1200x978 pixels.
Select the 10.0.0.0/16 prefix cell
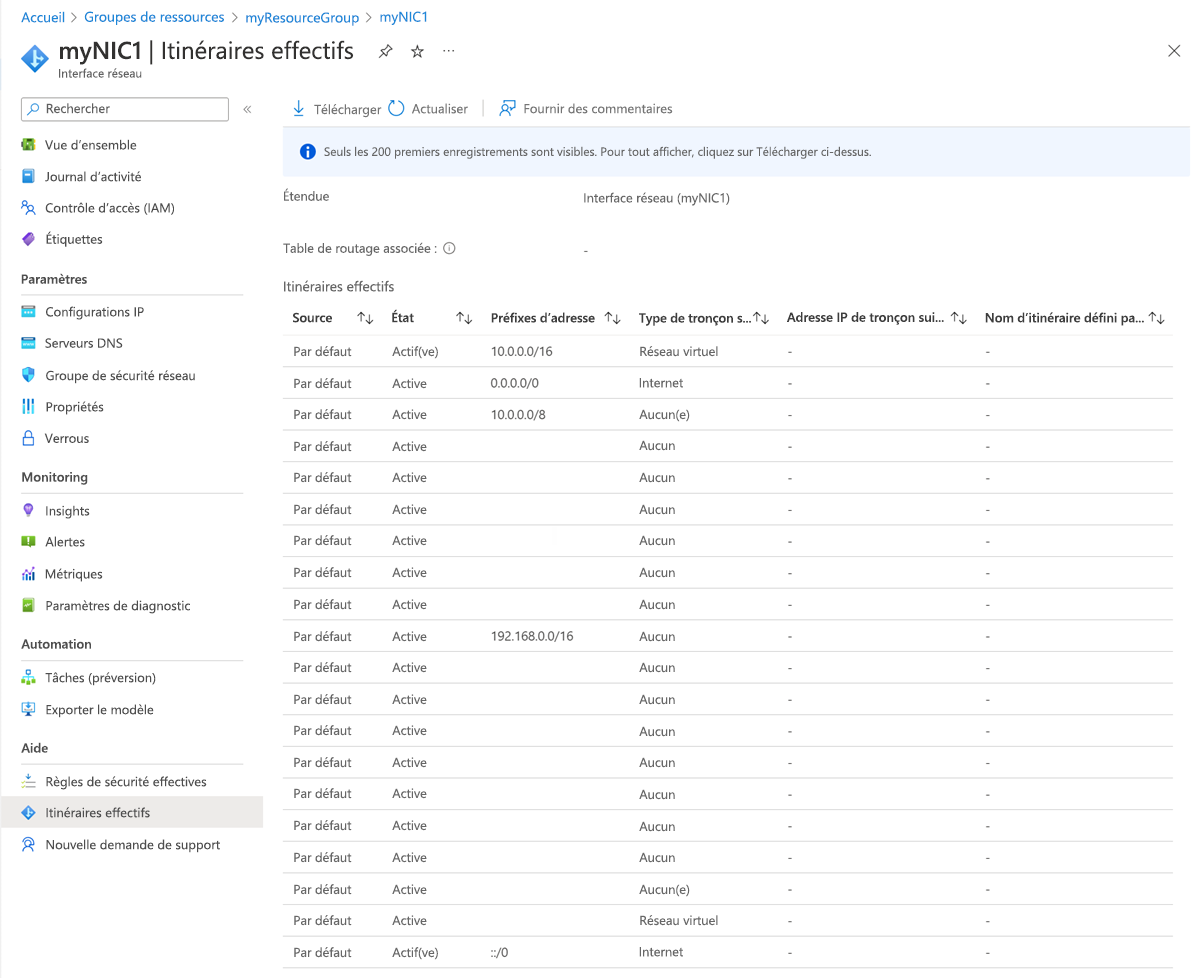point(522,352)
